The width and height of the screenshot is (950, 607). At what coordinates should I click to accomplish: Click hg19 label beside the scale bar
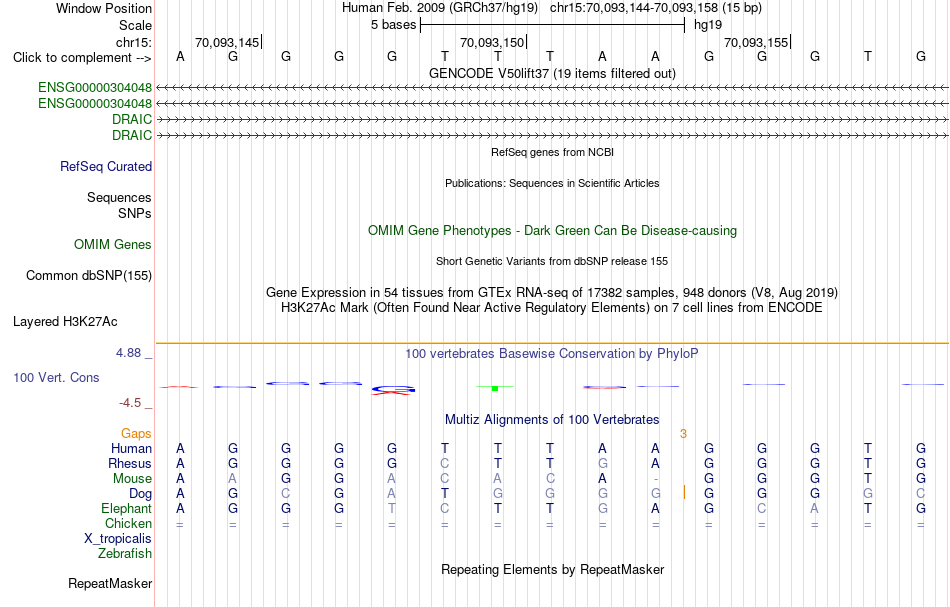(x=708, y=25)
